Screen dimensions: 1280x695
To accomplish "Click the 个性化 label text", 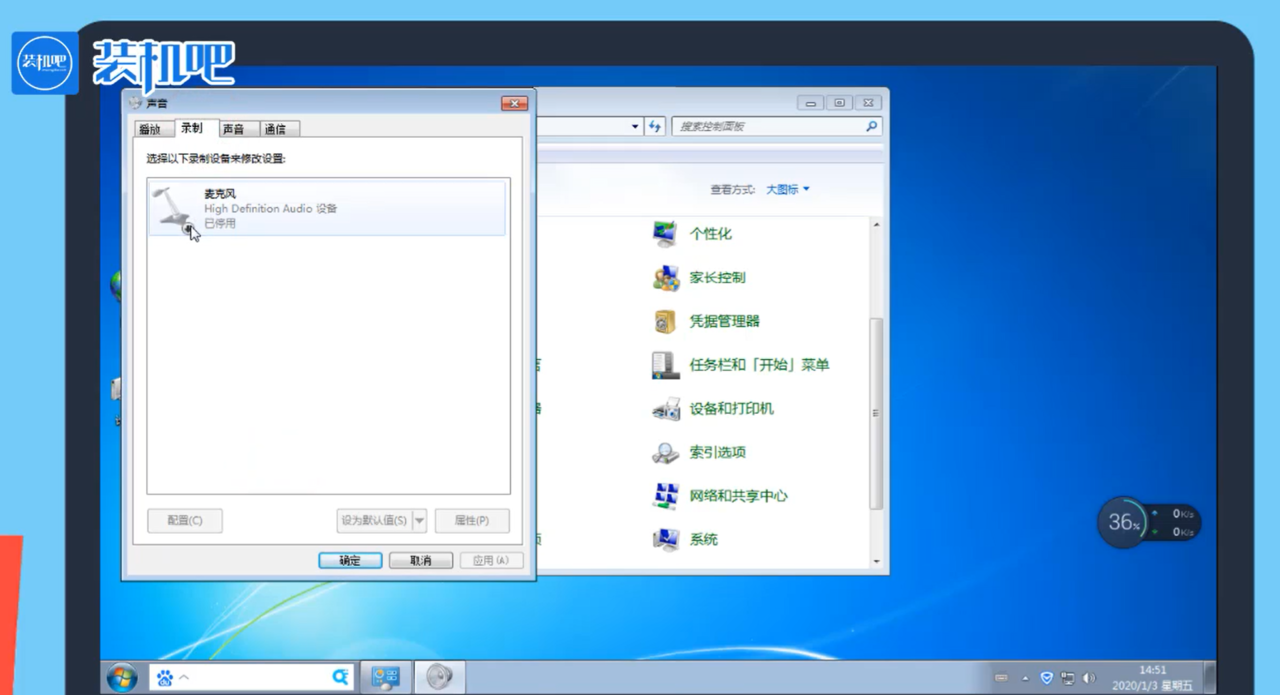I will click(711, 233).
